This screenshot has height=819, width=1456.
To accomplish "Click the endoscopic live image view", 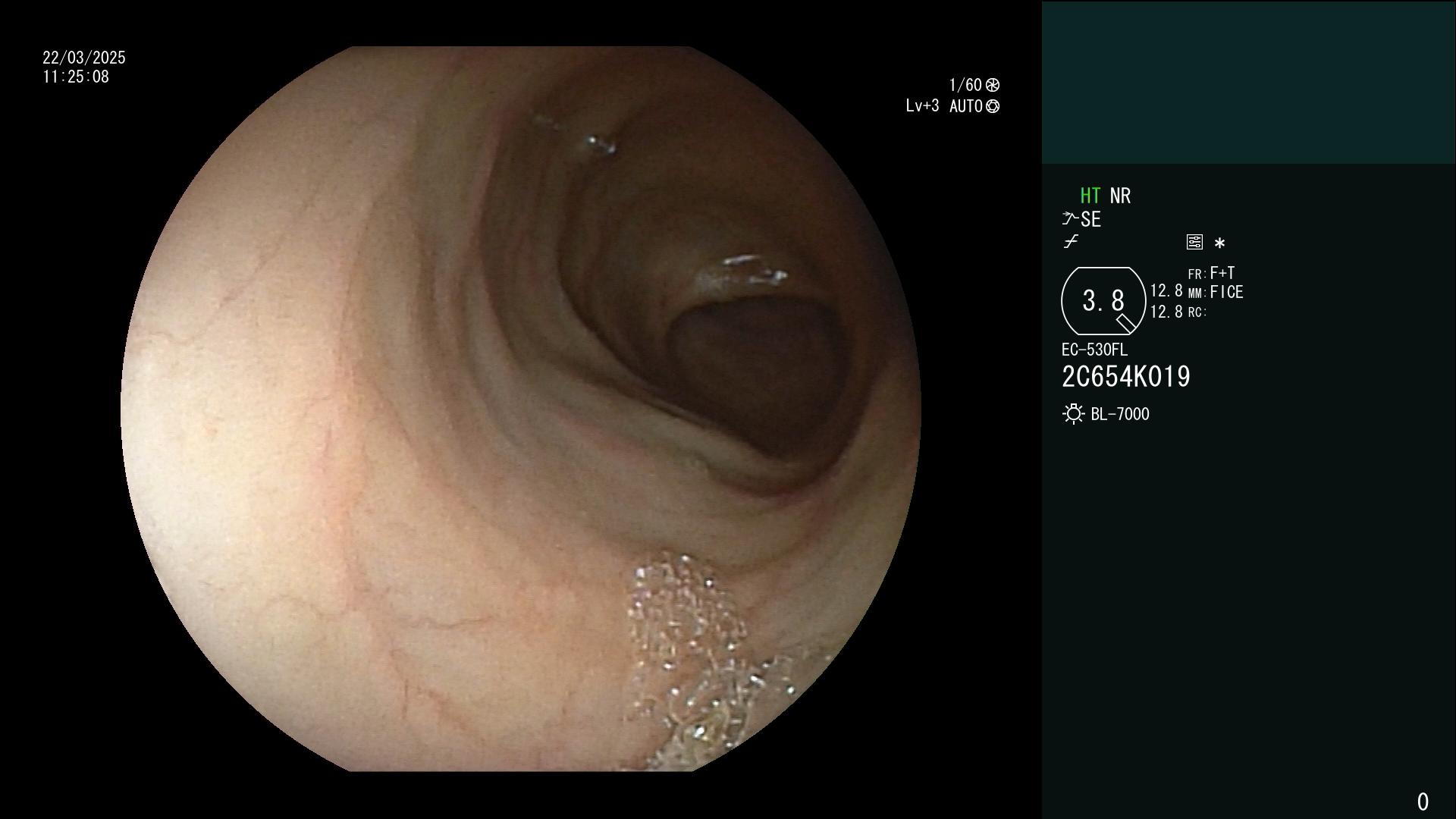I will point(520,409).
